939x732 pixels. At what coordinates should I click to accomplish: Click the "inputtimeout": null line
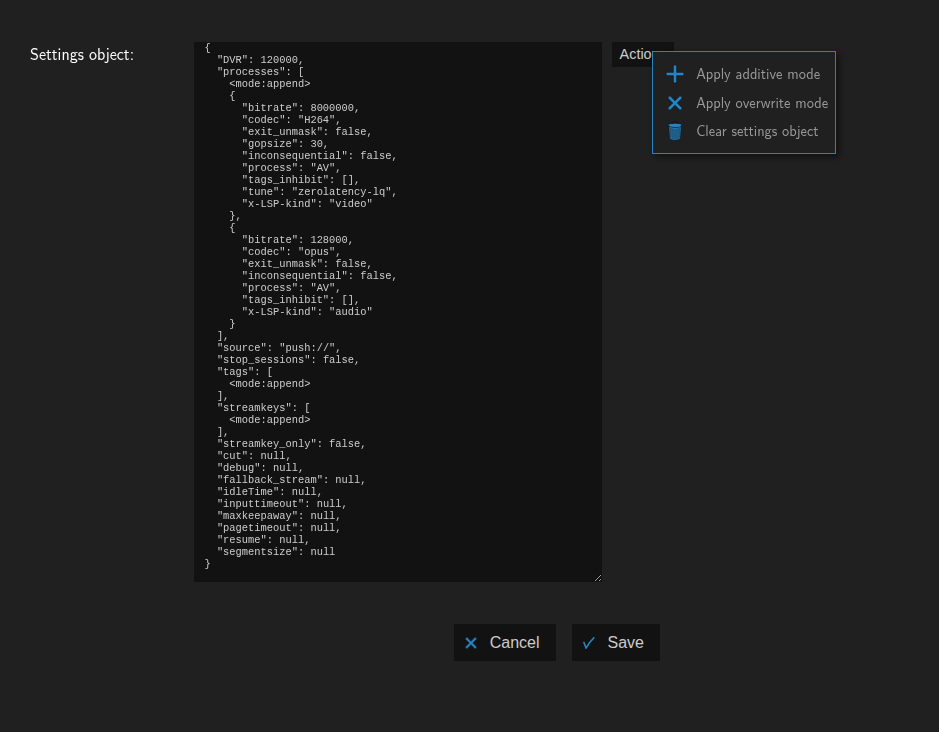point(282,503)
